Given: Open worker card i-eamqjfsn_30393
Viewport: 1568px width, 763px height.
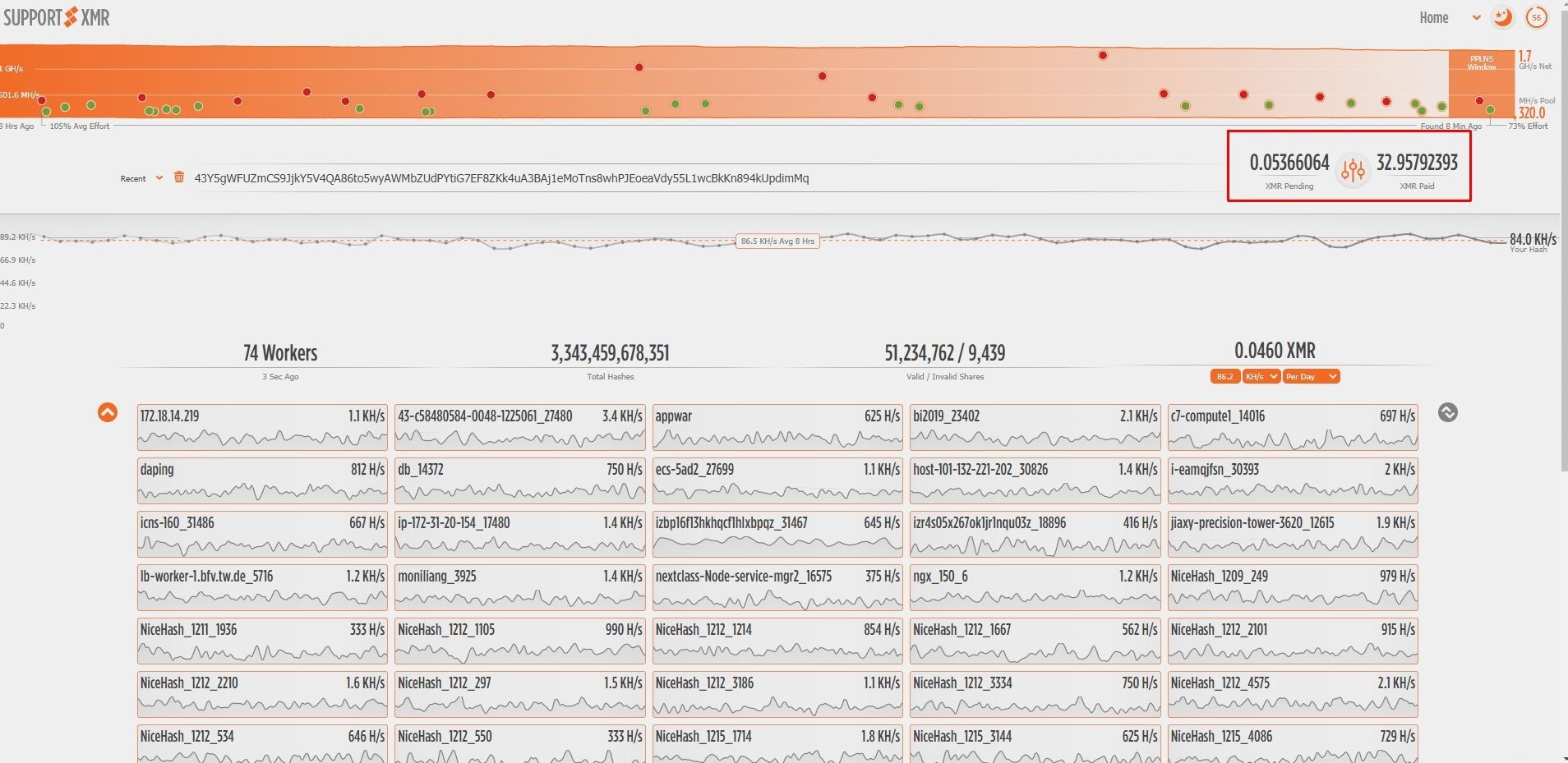Looking at the screenshot, I should 1293,480.
